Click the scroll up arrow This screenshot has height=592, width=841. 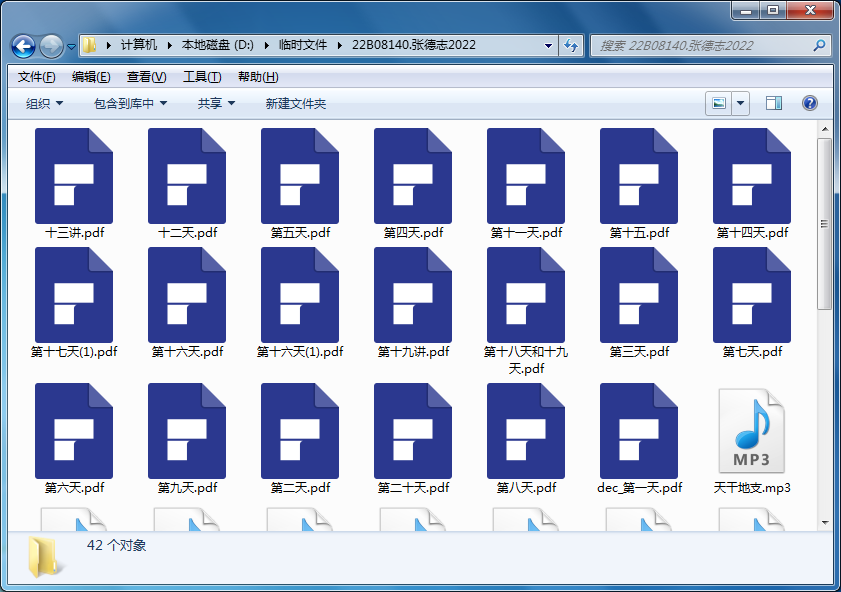[x=824, y=129]
